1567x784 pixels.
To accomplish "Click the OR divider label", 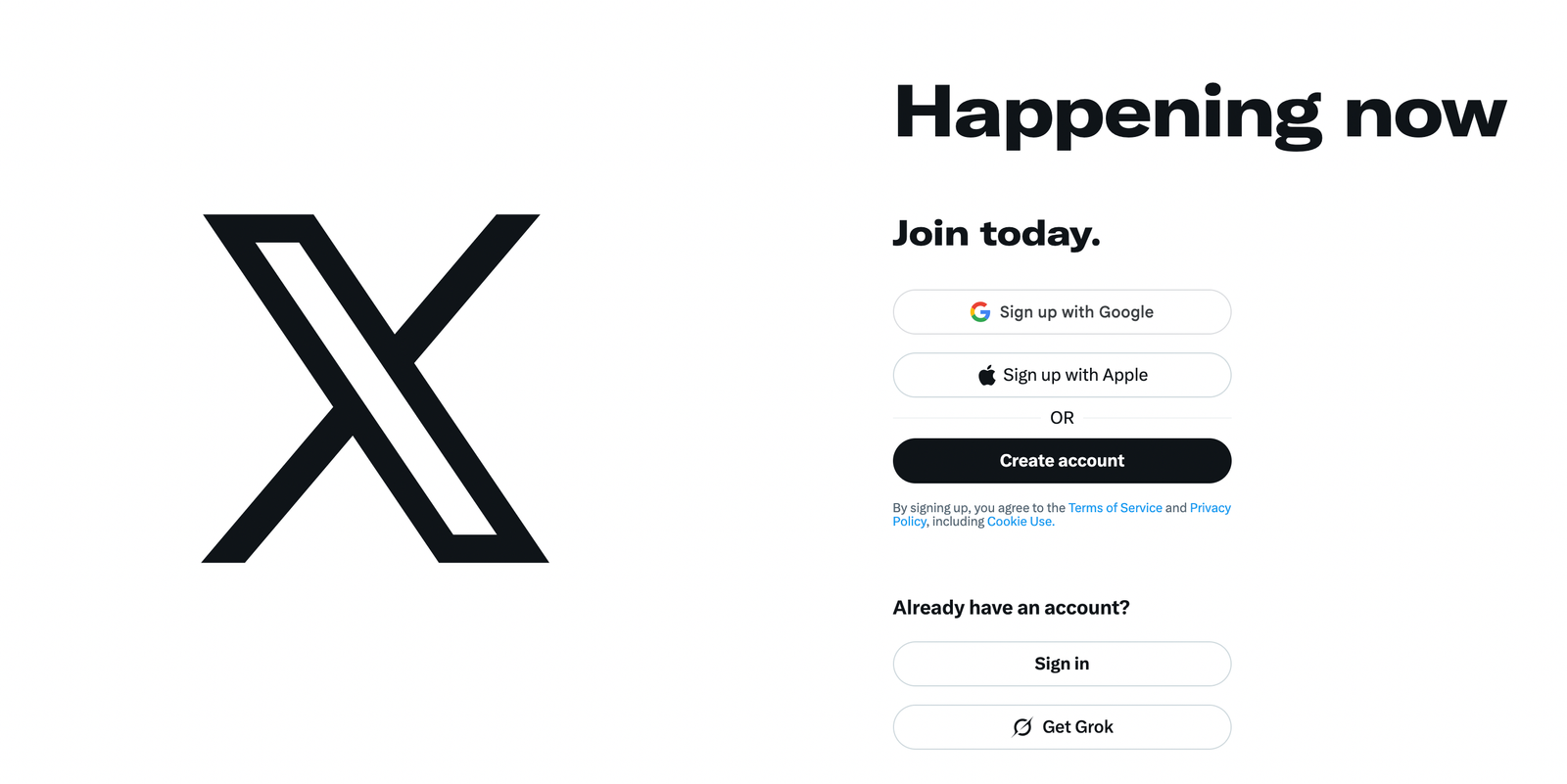I will pos(1062,418).
